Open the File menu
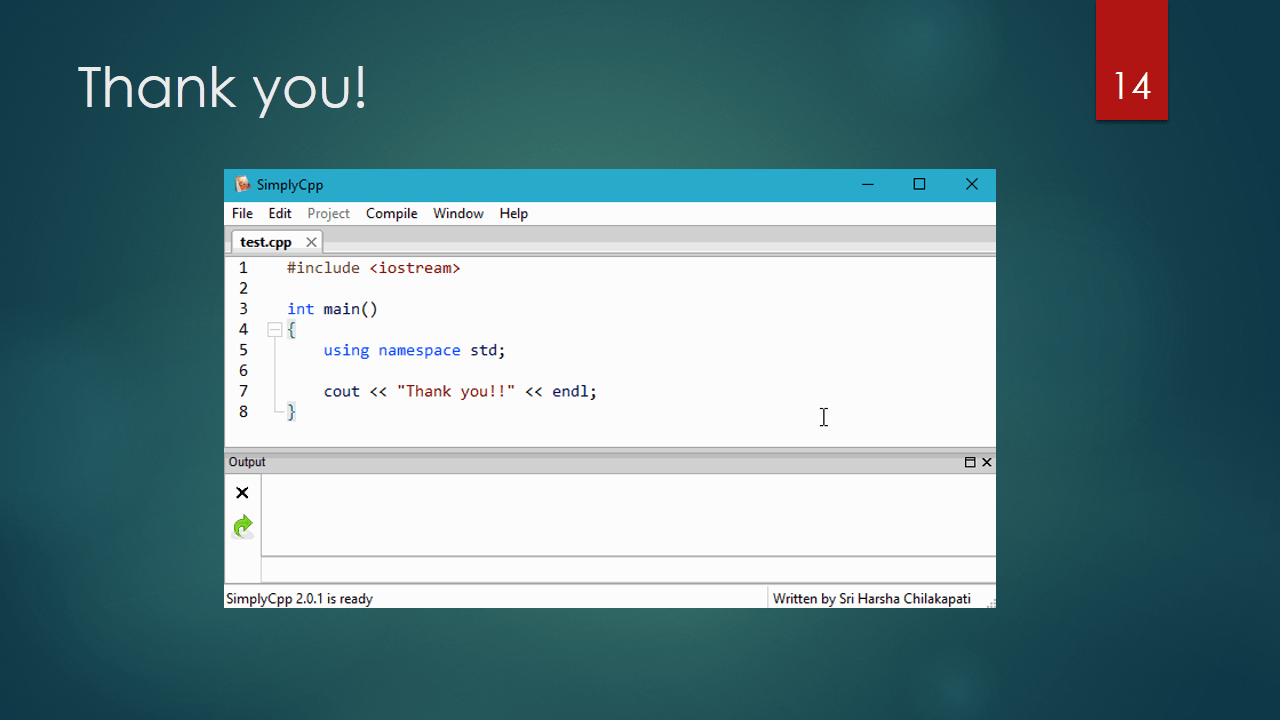This screenshot has height=720, width=1280. pos(242,213)
